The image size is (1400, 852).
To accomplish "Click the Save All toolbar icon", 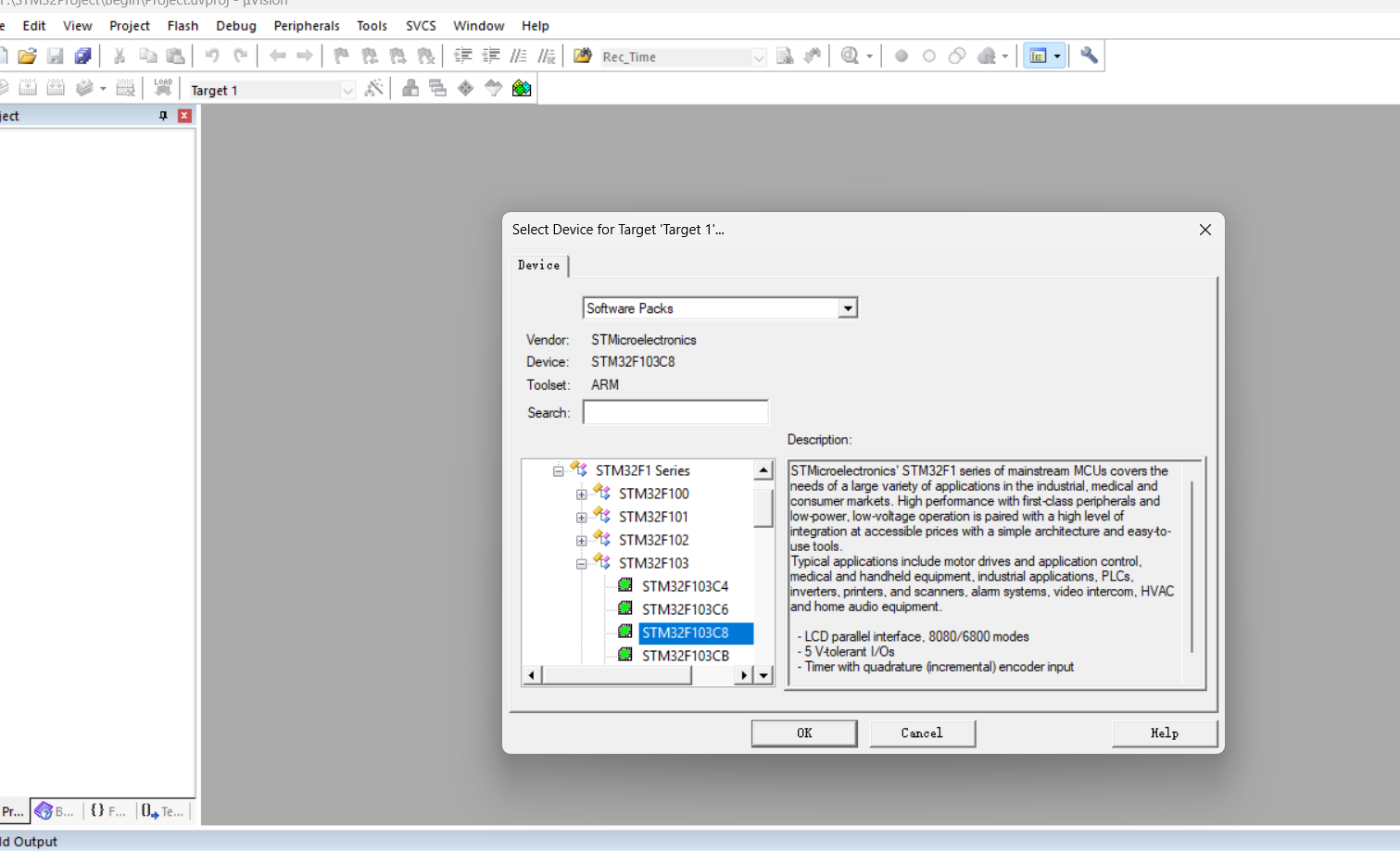I will (x=83, y=56).
